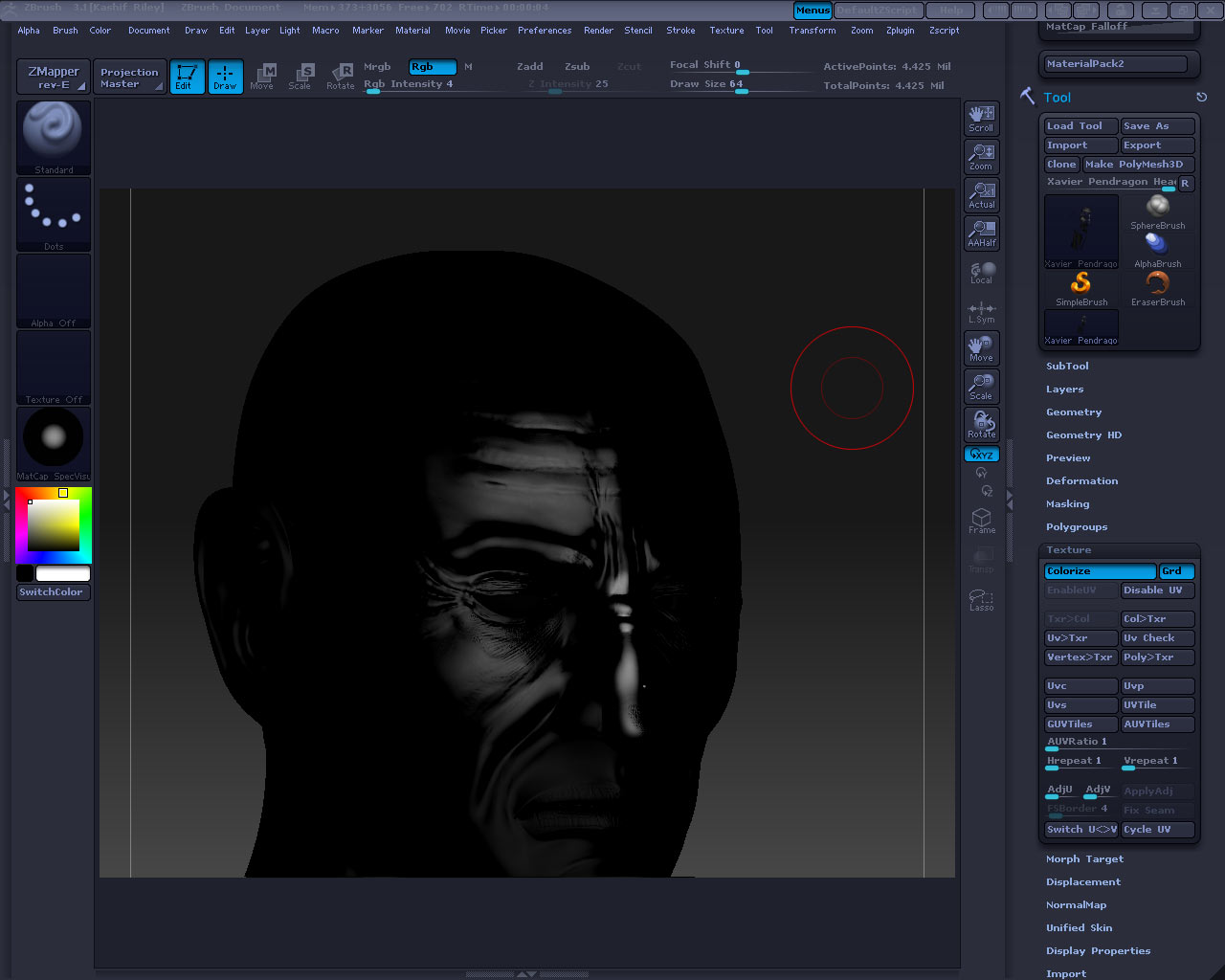Expand the Geometry section

(1074, 412)
